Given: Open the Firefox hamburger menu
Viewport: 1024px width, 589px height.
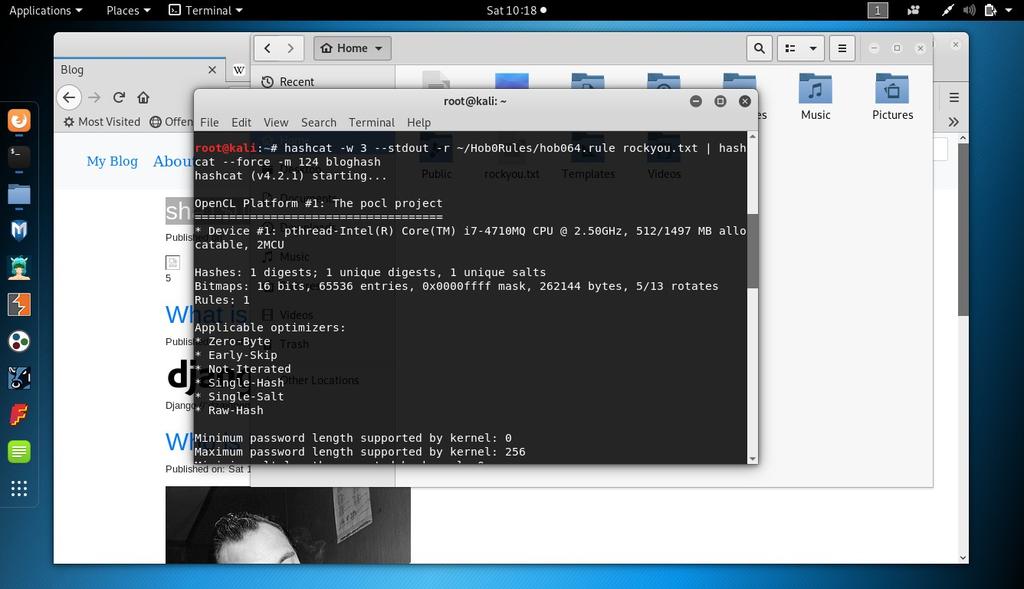Looking at the screenshot, I should pyautogui.click(x=954, y=97).
